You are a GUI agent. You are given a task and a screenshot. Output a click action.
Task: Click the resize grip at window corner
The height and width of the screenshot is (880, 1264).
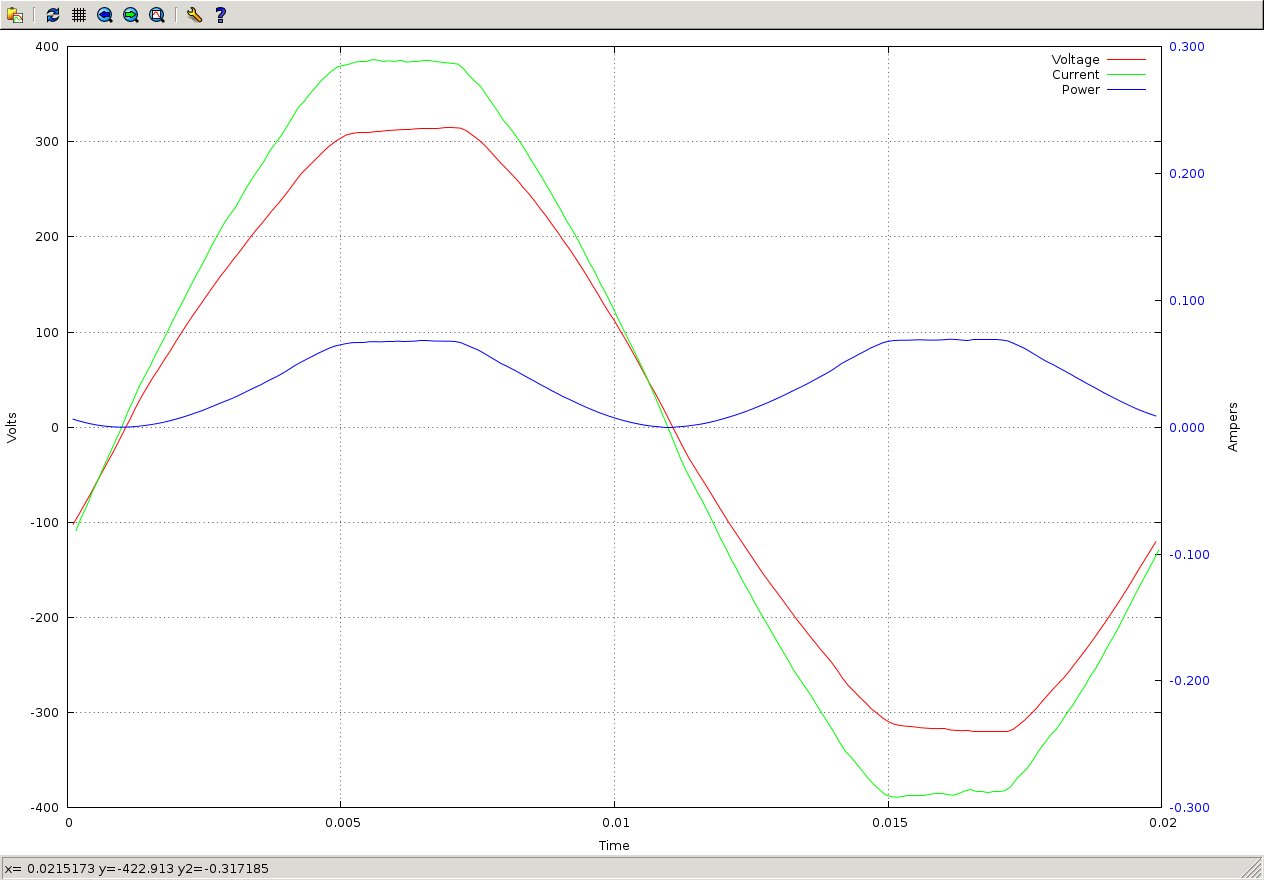(x=1254, y=870)
